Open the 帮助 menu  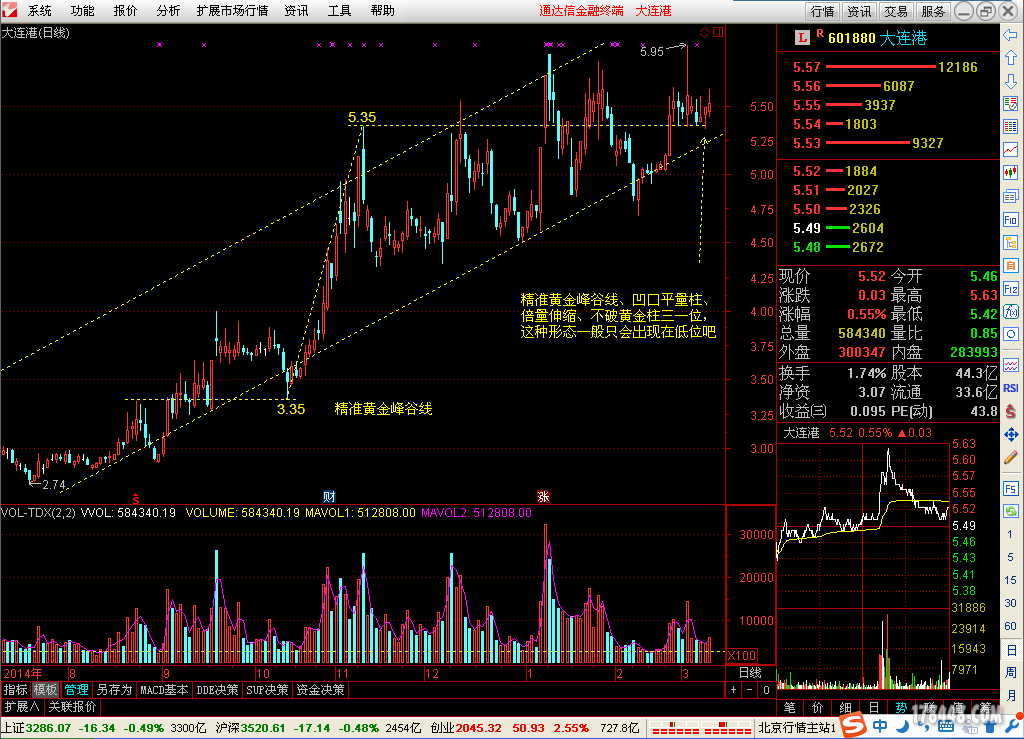pos(382,10)
